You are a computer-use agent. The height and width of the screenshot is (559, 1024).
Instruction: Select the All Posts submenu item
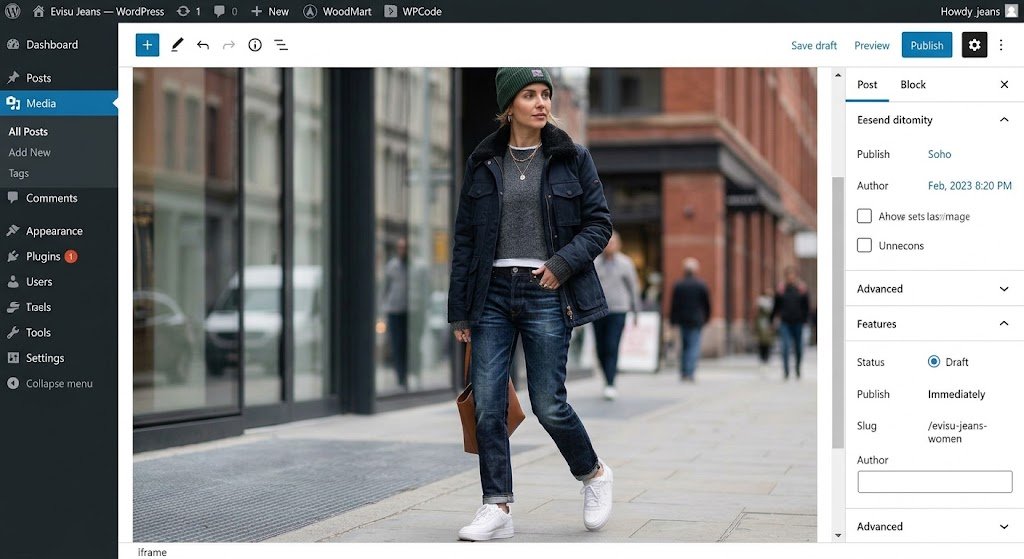28,131
